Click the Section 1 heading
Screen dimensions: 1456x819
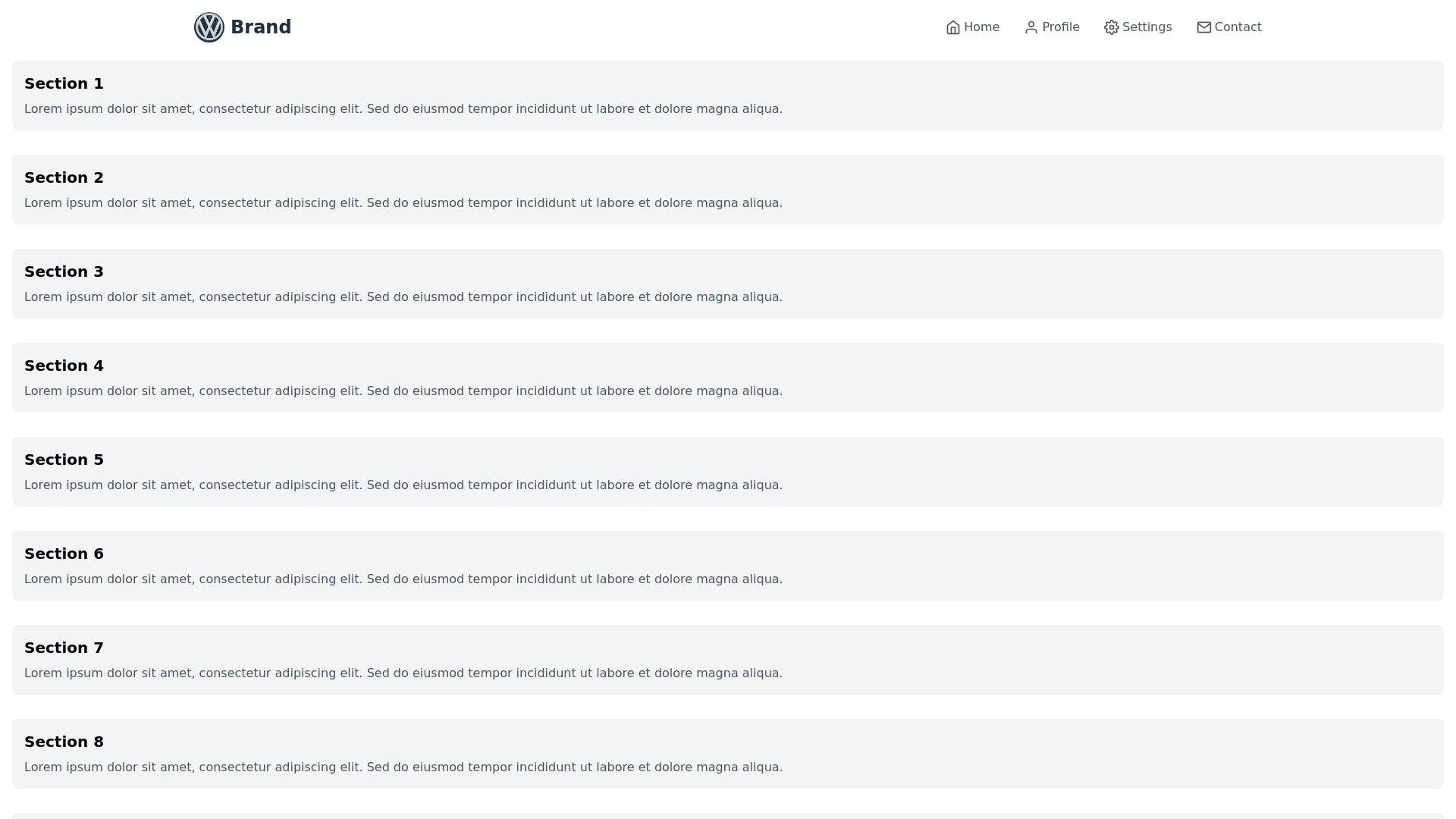click(64, 83)
